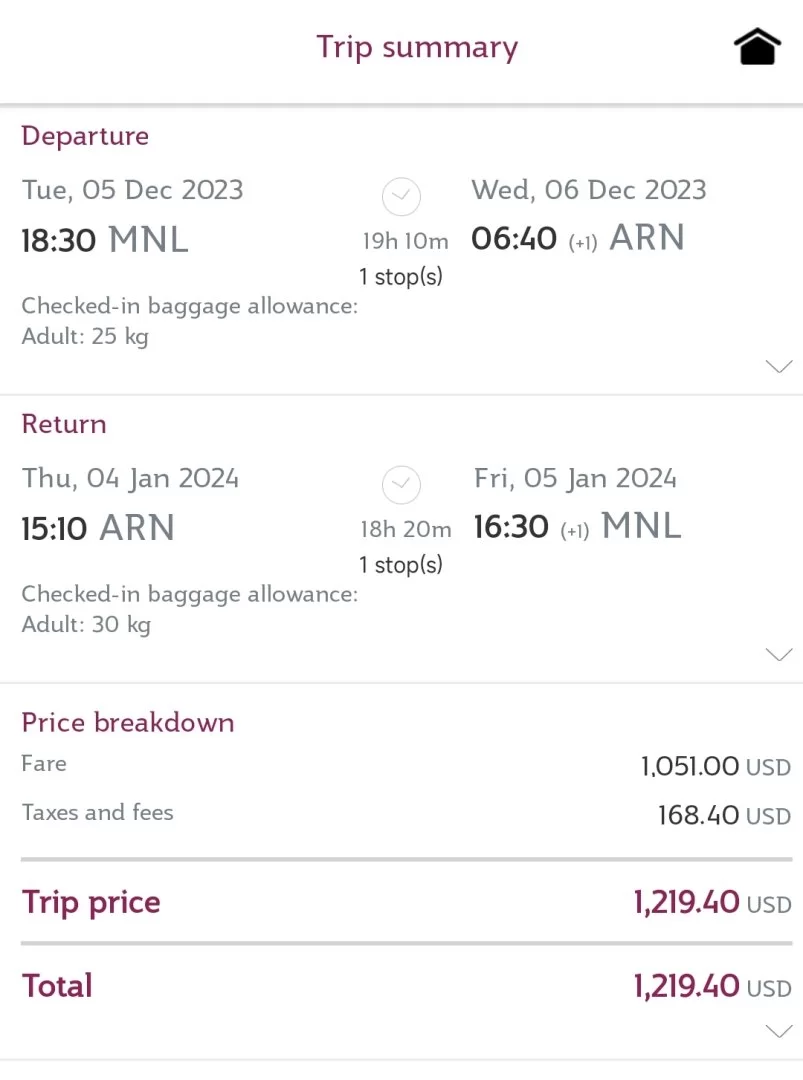This screenshot has width=803, height=1080.
Task: Select the 15:10 ARN return departure time
Action: [98, 528]
